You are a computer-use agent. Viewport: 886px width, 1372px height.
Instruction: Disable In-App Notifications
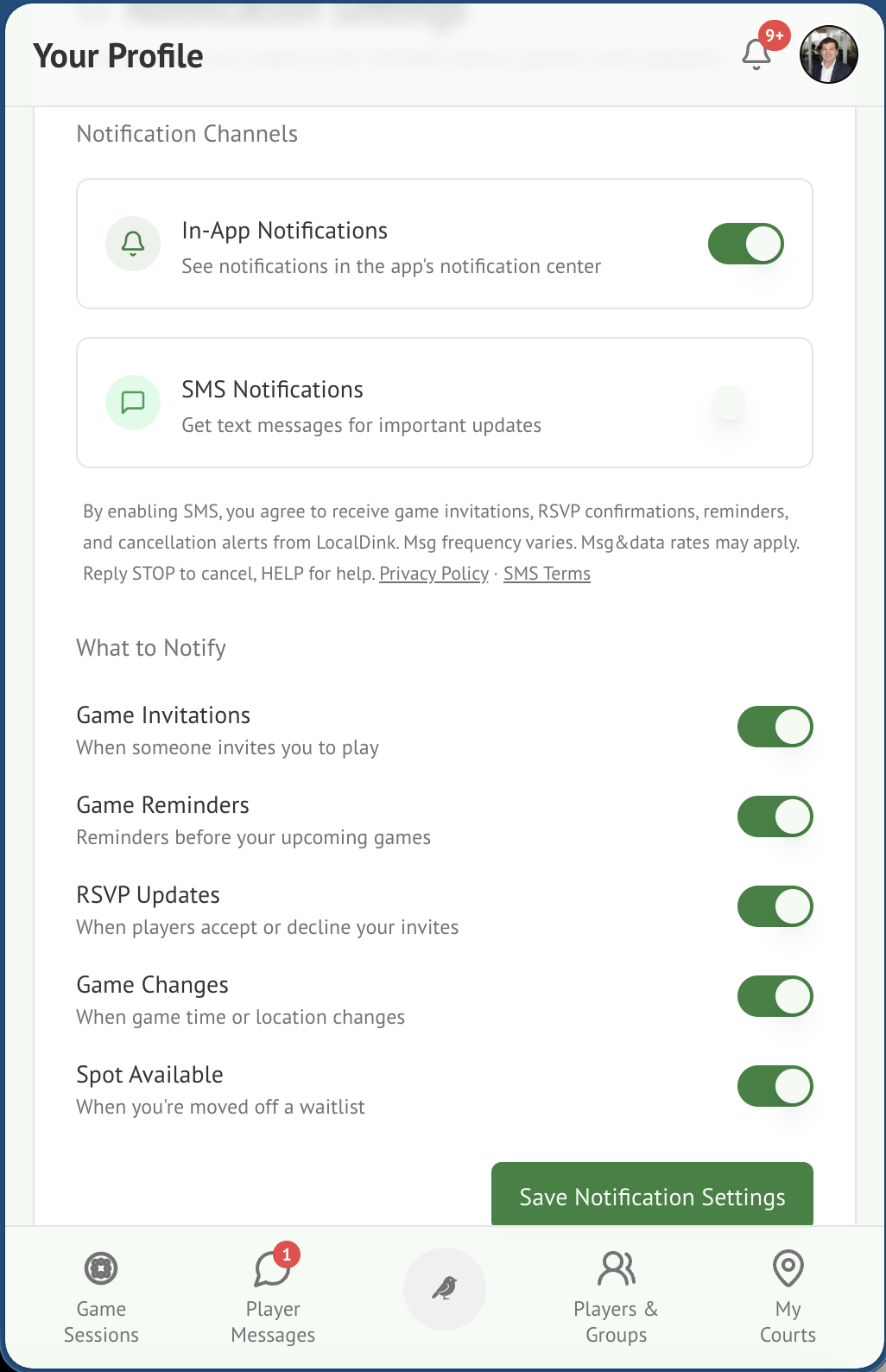point(744,244)
